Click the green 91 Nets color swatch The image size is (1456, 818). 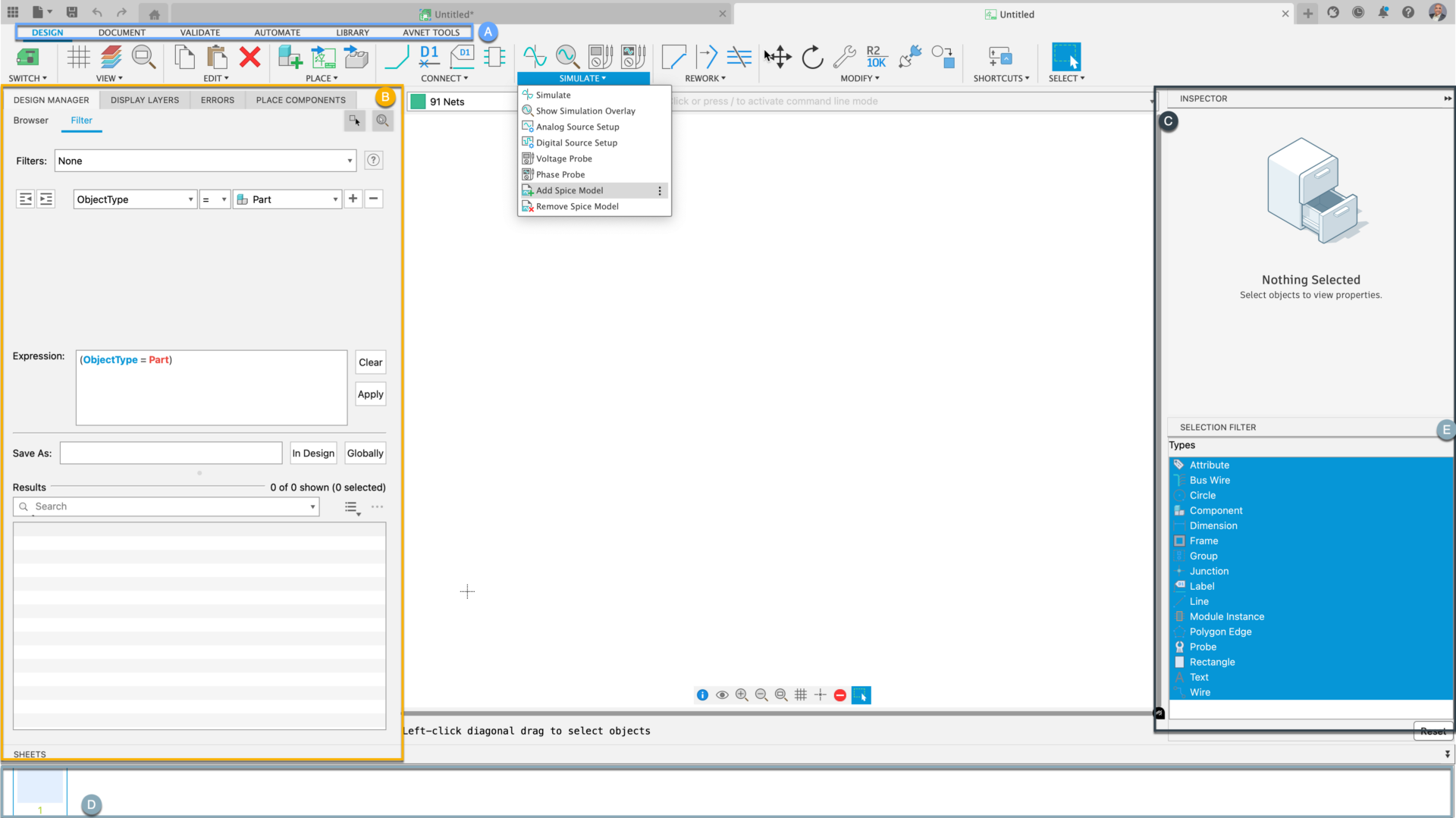418,102
